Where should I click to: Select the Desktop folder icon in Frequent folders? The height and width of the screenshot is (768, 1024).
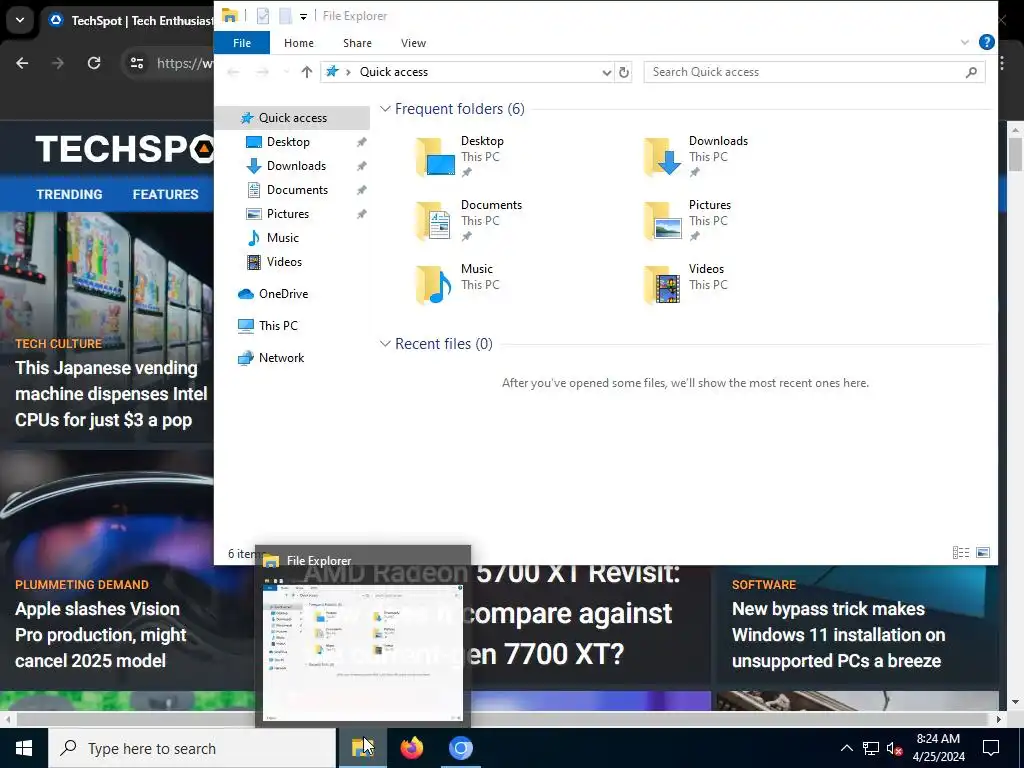coord(436,157)
